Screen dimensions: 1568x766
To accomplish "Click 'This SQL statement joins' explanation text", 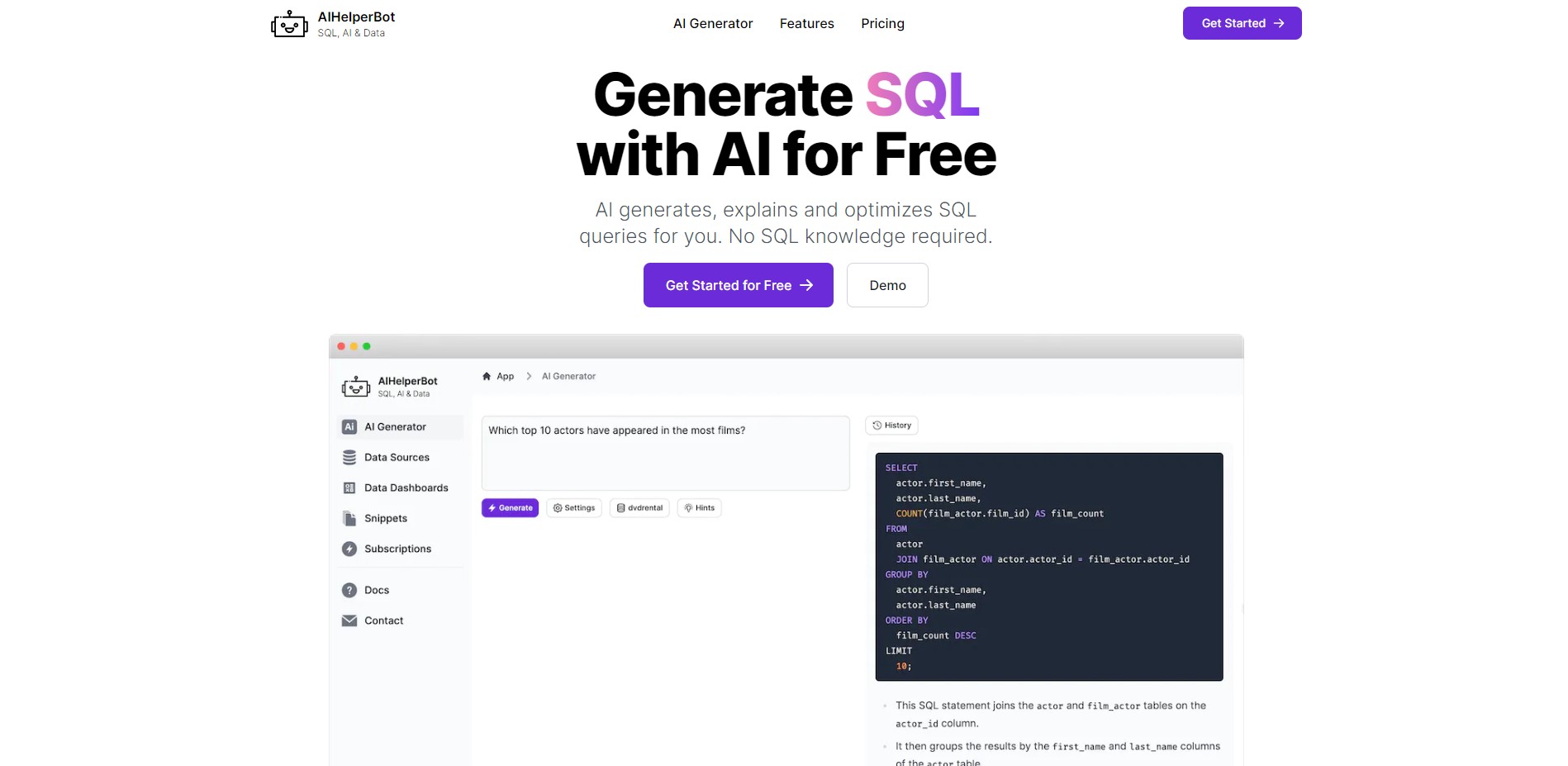I will tap(1051, 714).
